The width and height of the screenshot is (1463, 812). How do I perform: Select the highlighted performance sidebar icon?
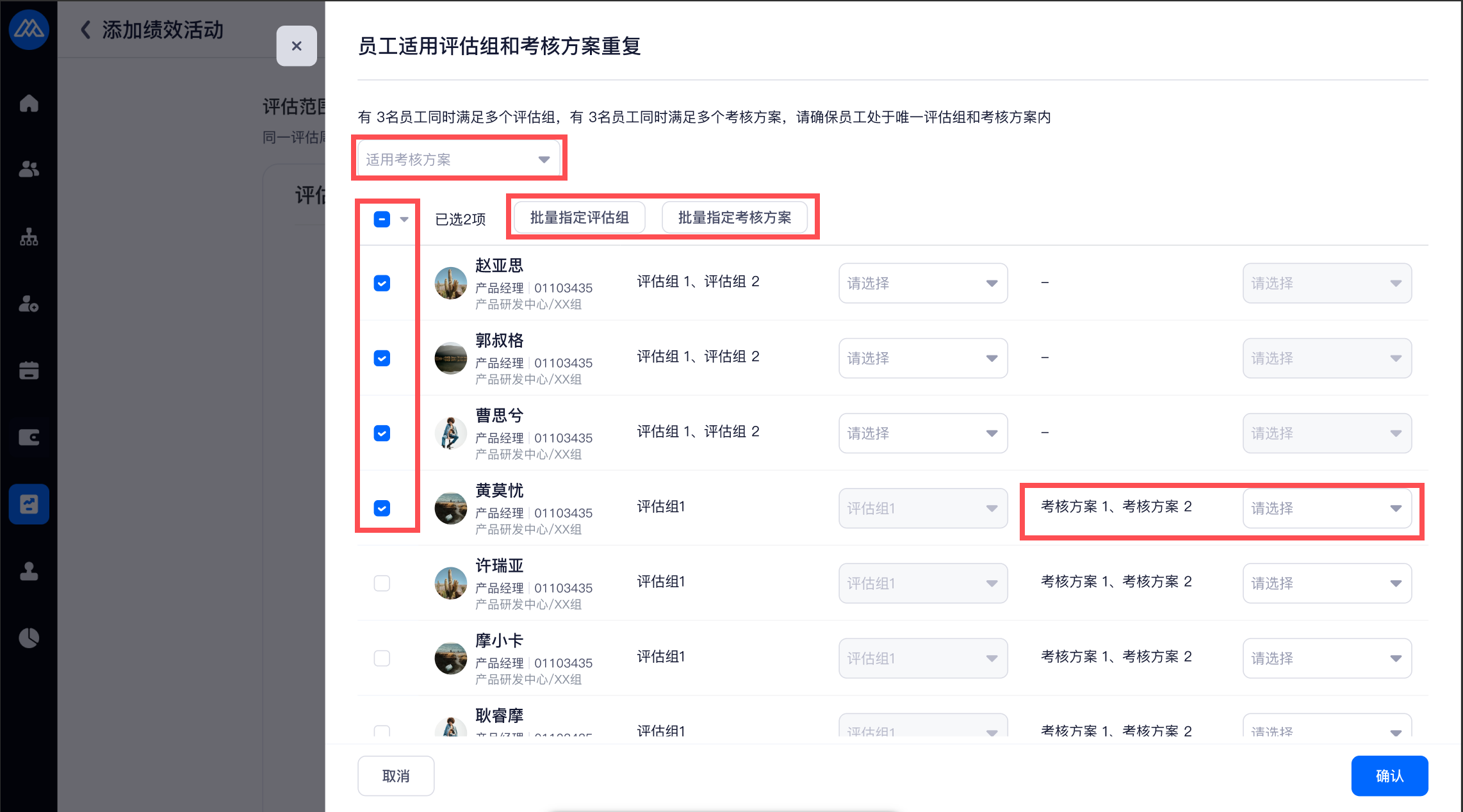coord(29,504)
